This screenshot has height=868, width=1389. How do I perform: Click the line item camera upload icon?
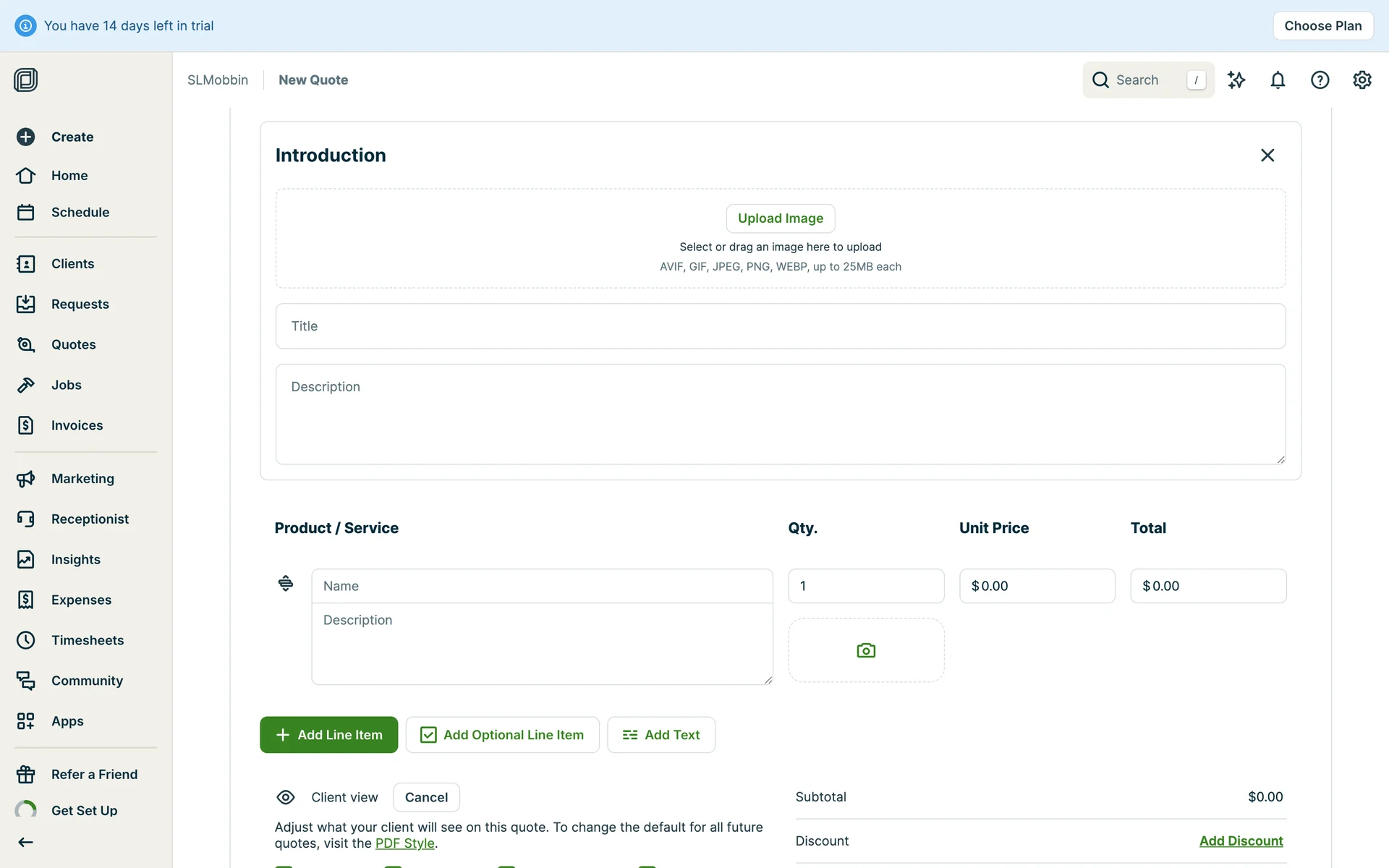coord(866,650)
